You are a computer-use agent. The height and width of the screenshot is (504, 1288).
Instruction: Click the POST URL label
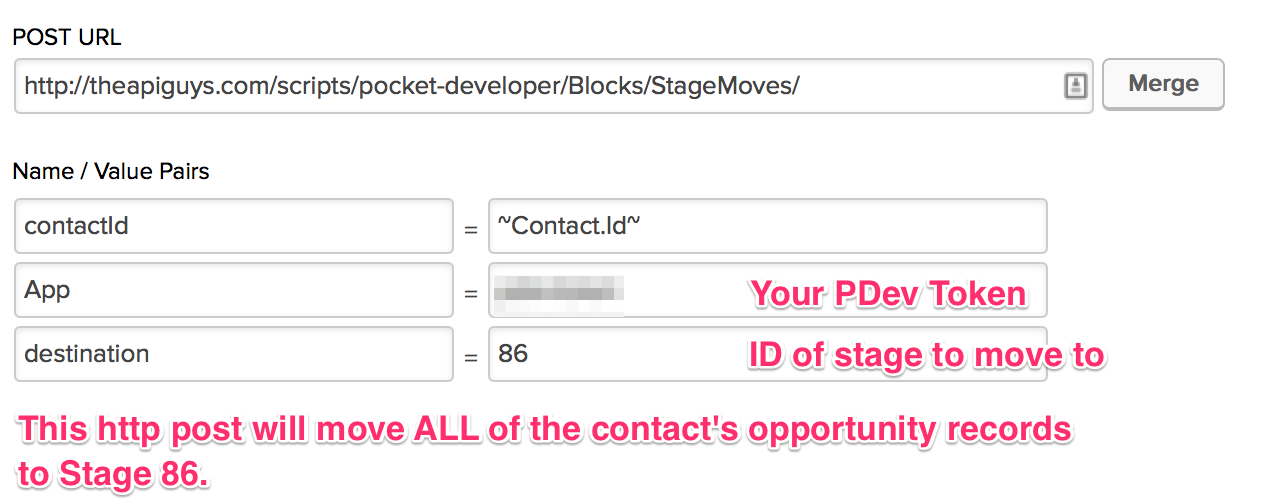[x=66, y=38]
